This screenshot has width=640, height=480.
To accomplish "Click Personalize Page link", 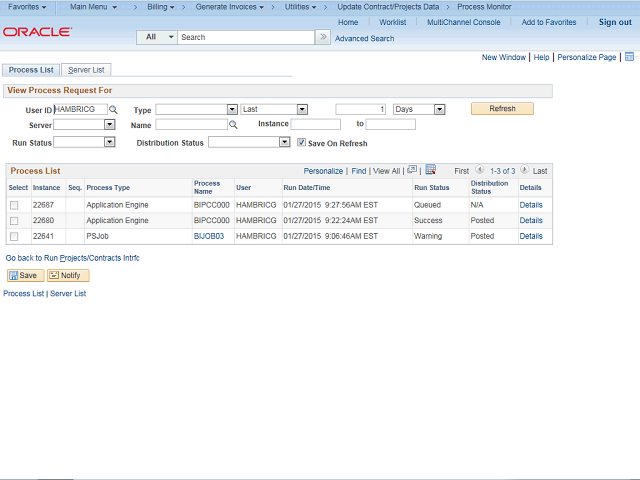I will [587, 57].
